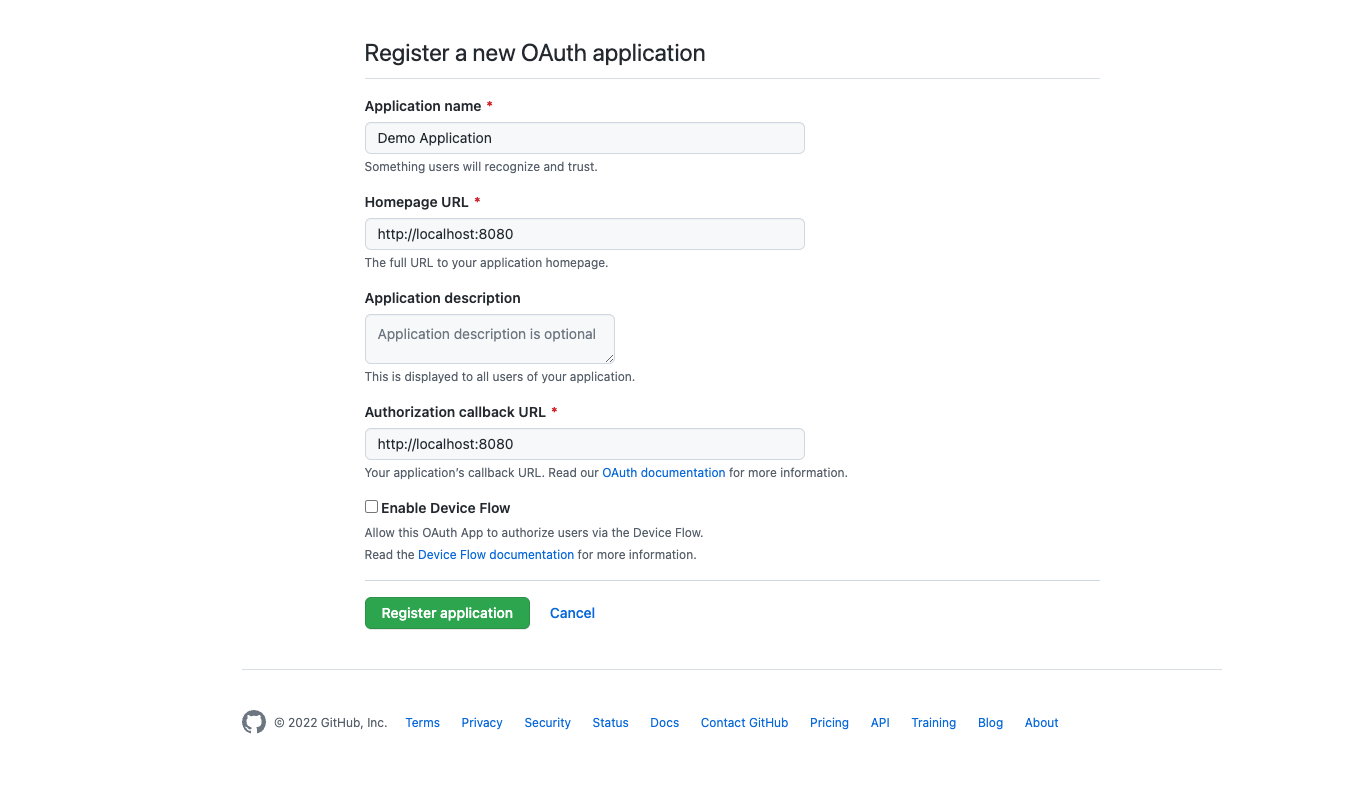Visit the Security footer link
This screenshot has width=1364, height=804.
[x=547, y=723]
